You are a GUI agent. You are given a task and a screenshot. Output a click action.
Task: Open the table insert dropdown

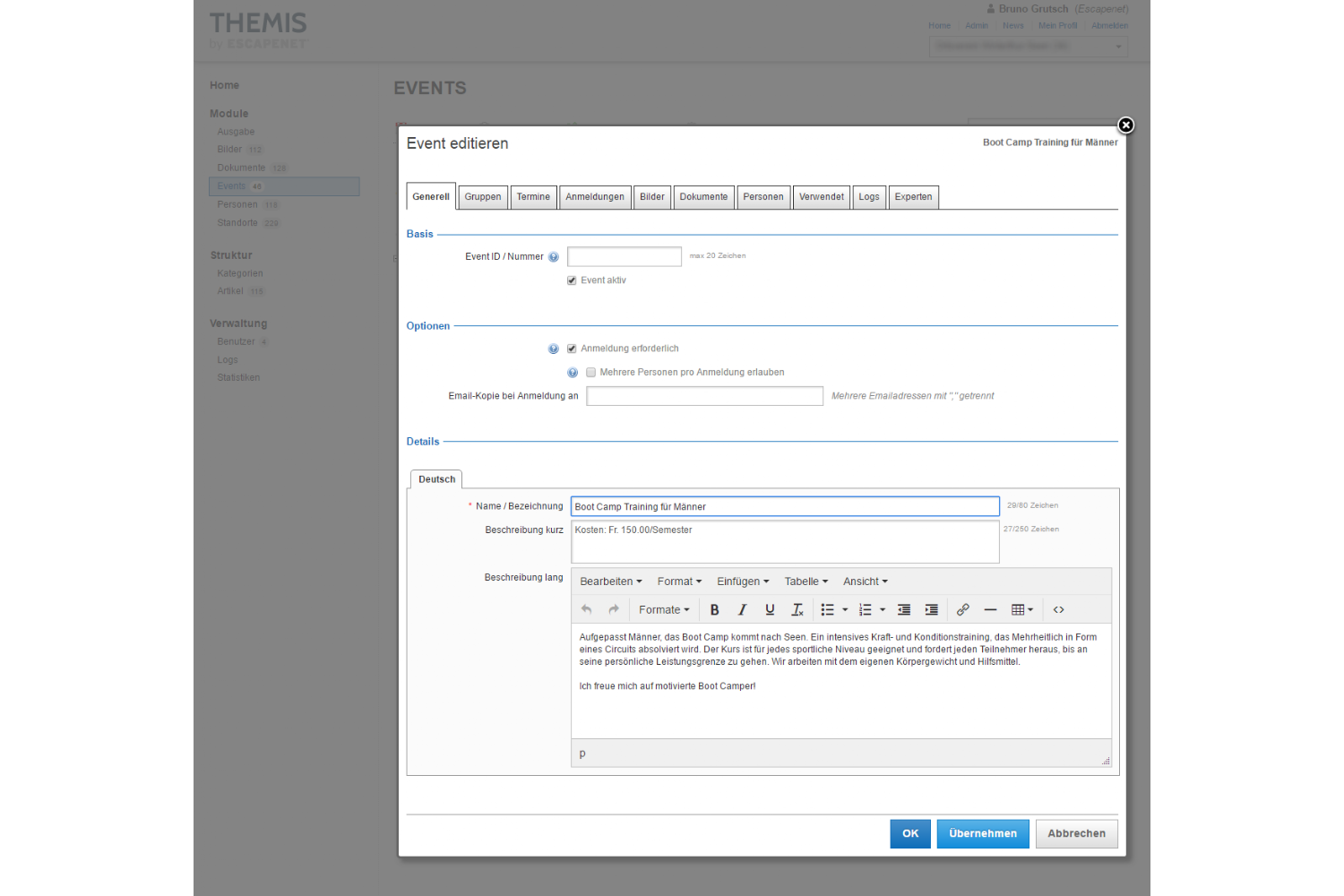tap(1022, 610)
